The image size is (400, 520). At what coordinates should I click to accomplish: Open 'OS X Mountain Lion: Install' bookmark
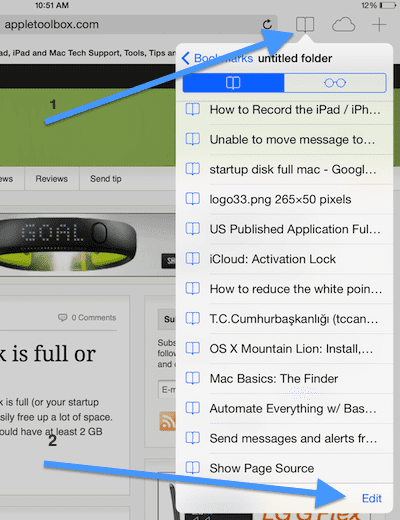(x=284, y=349)
